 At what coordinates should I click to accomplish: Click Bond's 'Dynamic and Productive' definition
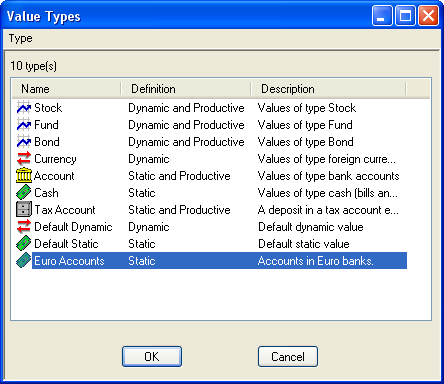(186, 142)
